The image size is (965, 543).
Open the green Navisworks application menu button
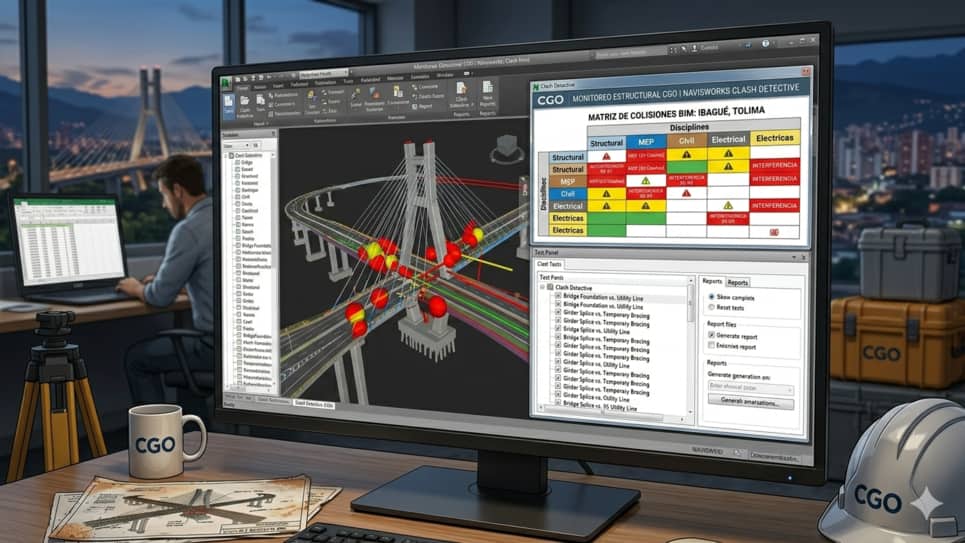pyautogui.click(x=226, y=83)
